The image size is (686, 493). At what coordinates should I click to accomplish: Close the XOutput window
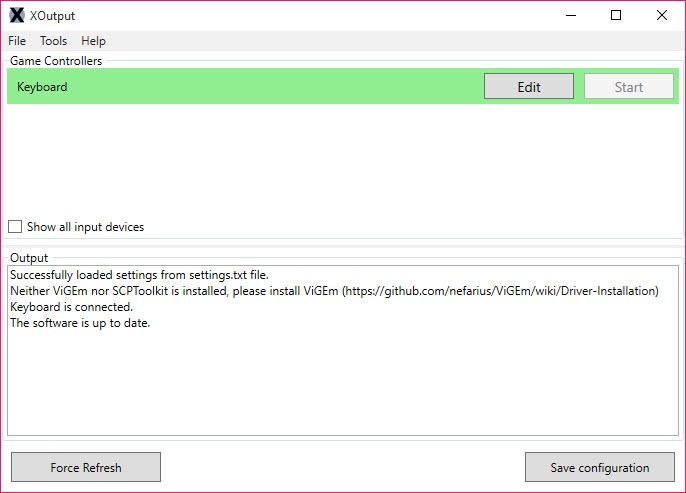pyautogui.click(x=662, y=15)
